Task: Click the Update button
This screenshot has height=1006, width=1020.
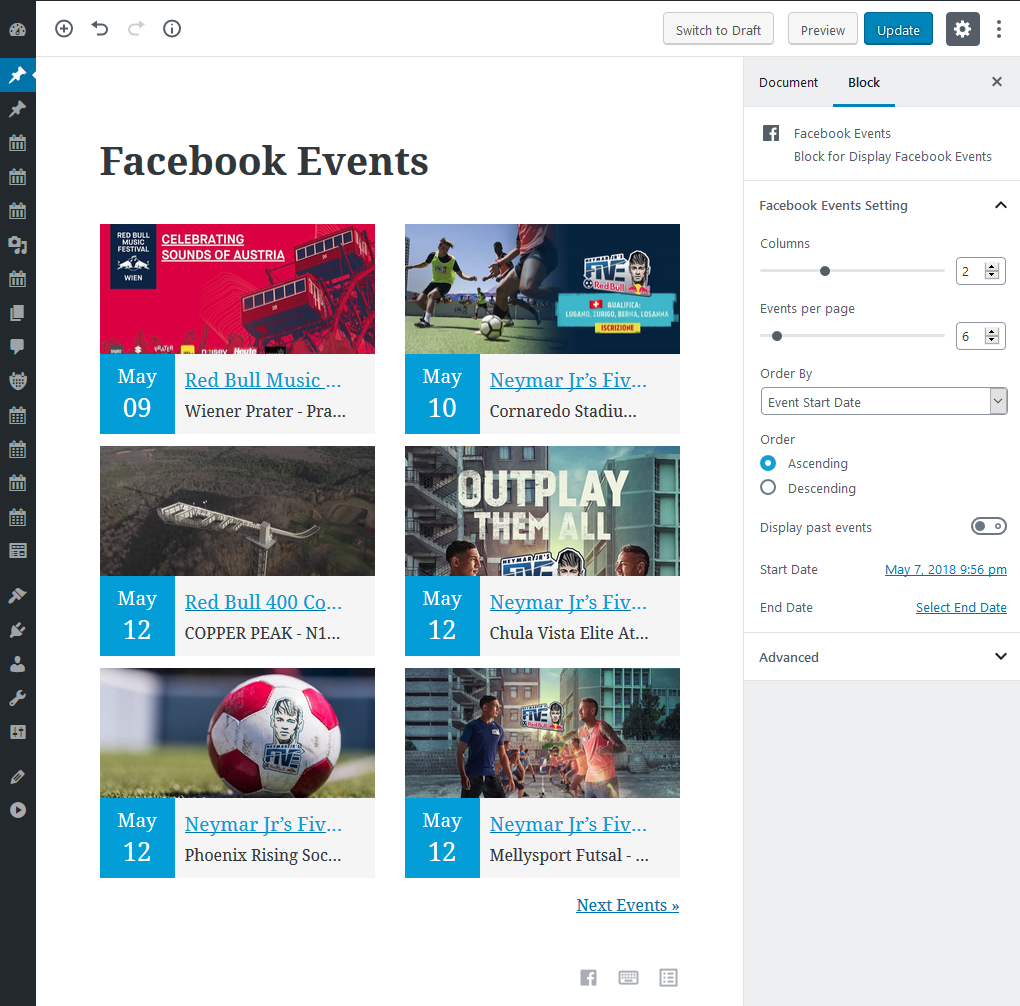Action: (x=898, y=29)
